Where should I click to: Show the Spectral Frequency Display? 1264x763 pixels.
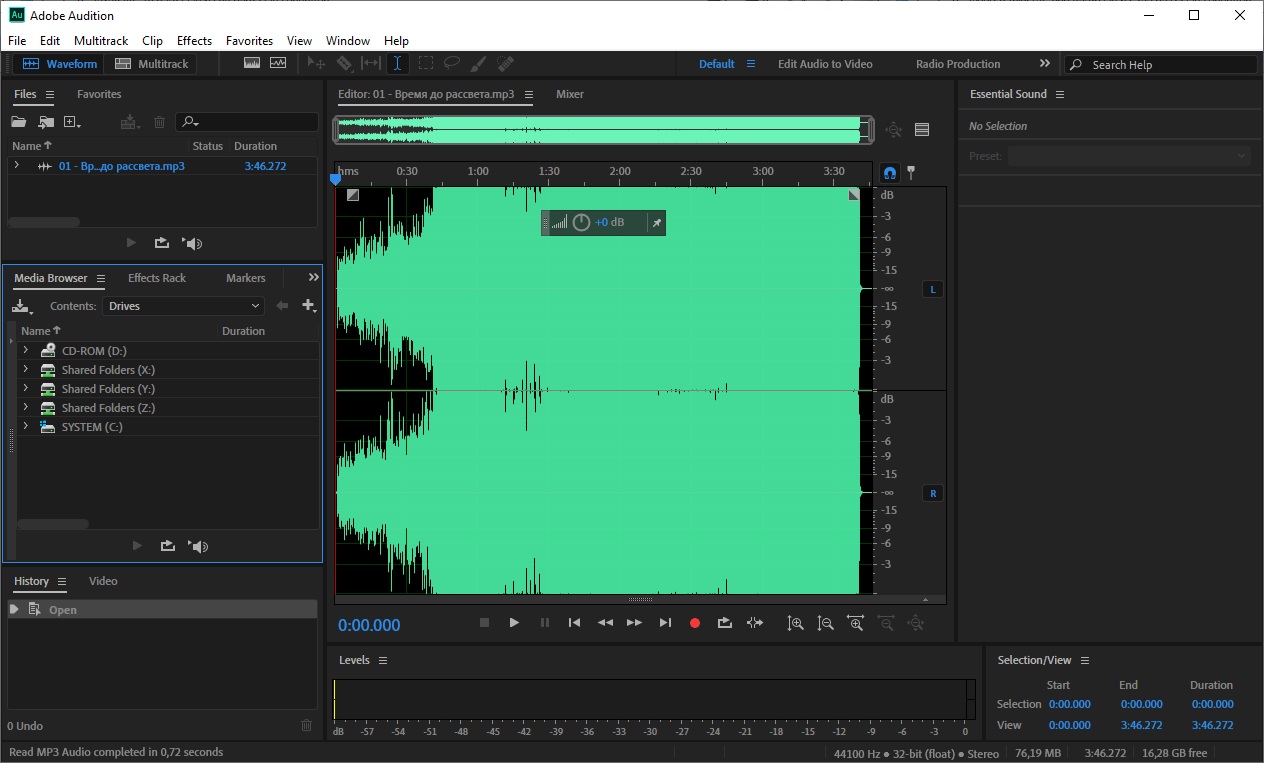(x=252, y=64)
